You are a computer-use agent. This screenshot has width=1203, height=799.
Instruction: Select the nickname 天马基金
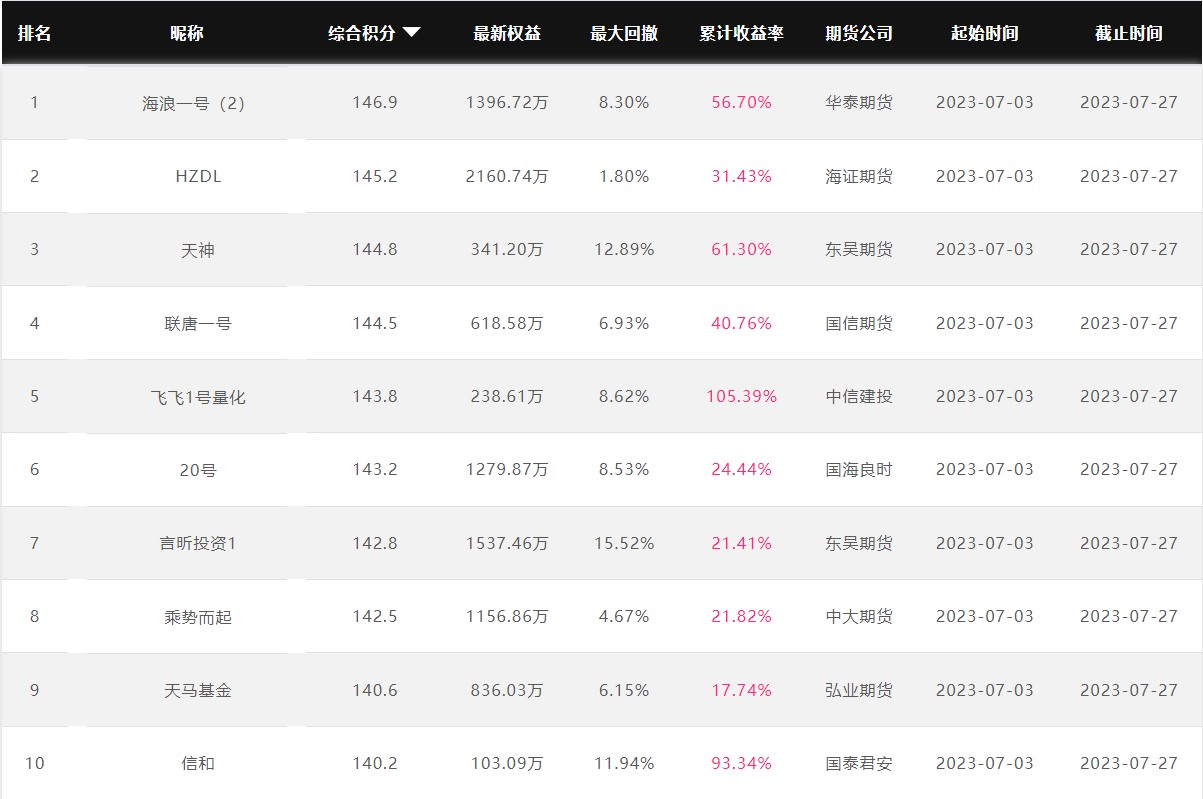pyautogui.click(x=198, y=691)
